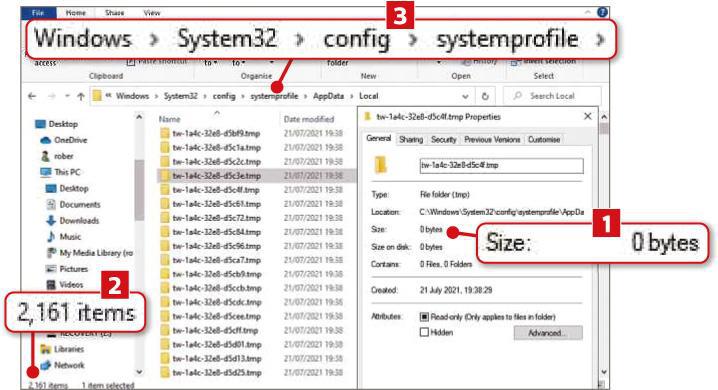The width and height of the screenshot is (718, 390).
Task: Open Libraries icon in sidebar
Action: tap(45, 349)
